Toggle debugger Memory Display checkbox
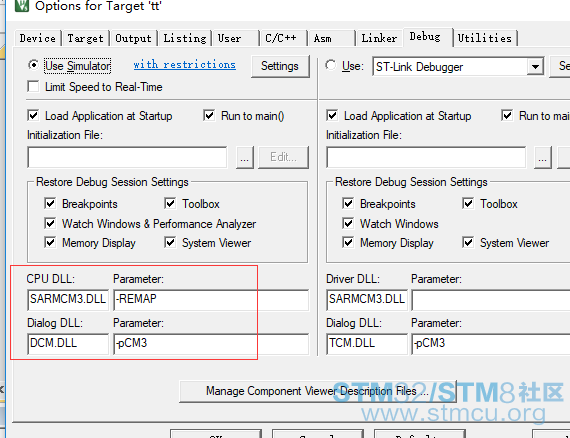Image resolution: width=570 pixels, height=438 pixels. (x=348, y=242)
